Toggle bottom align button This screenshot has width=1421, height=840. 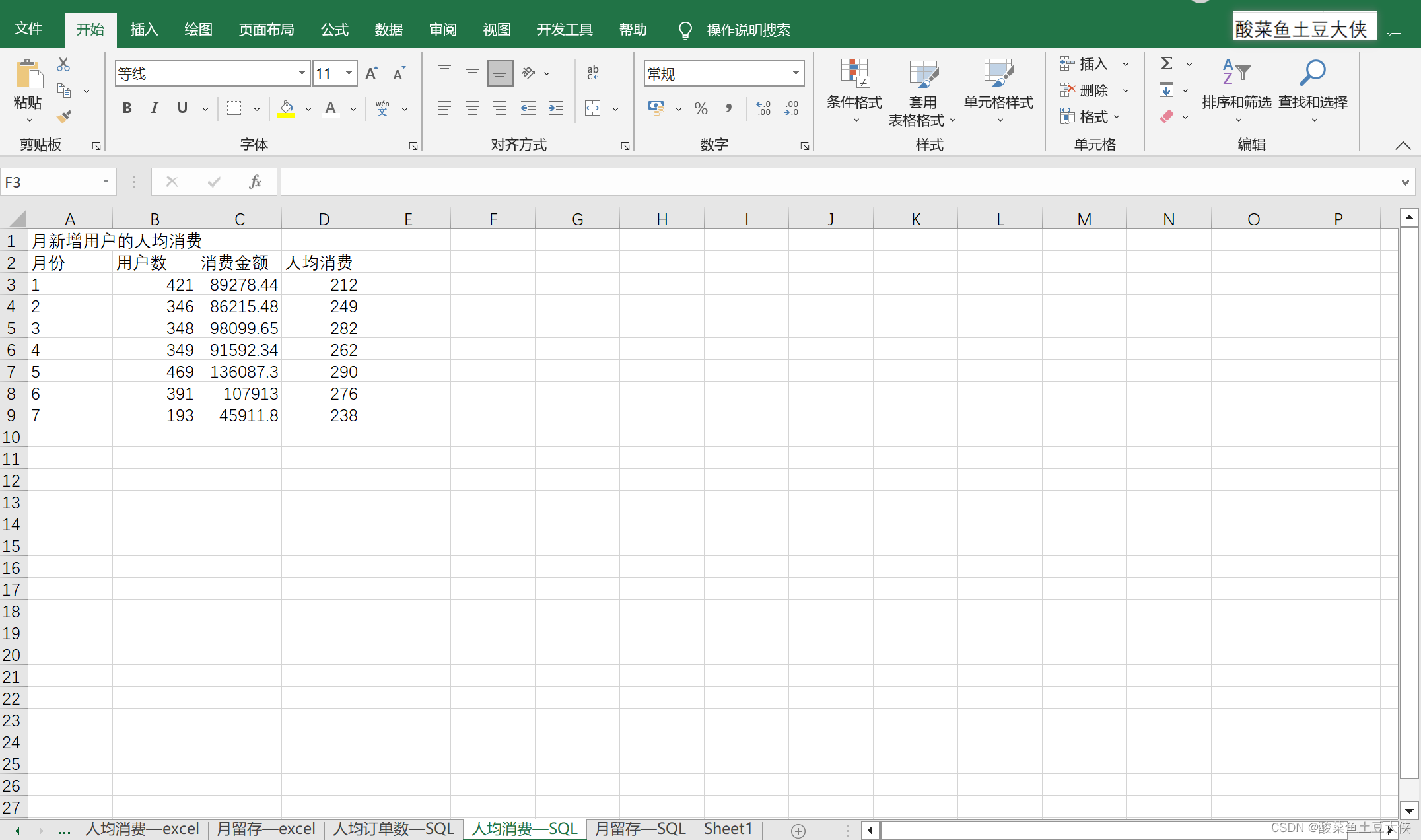[500, 73]
